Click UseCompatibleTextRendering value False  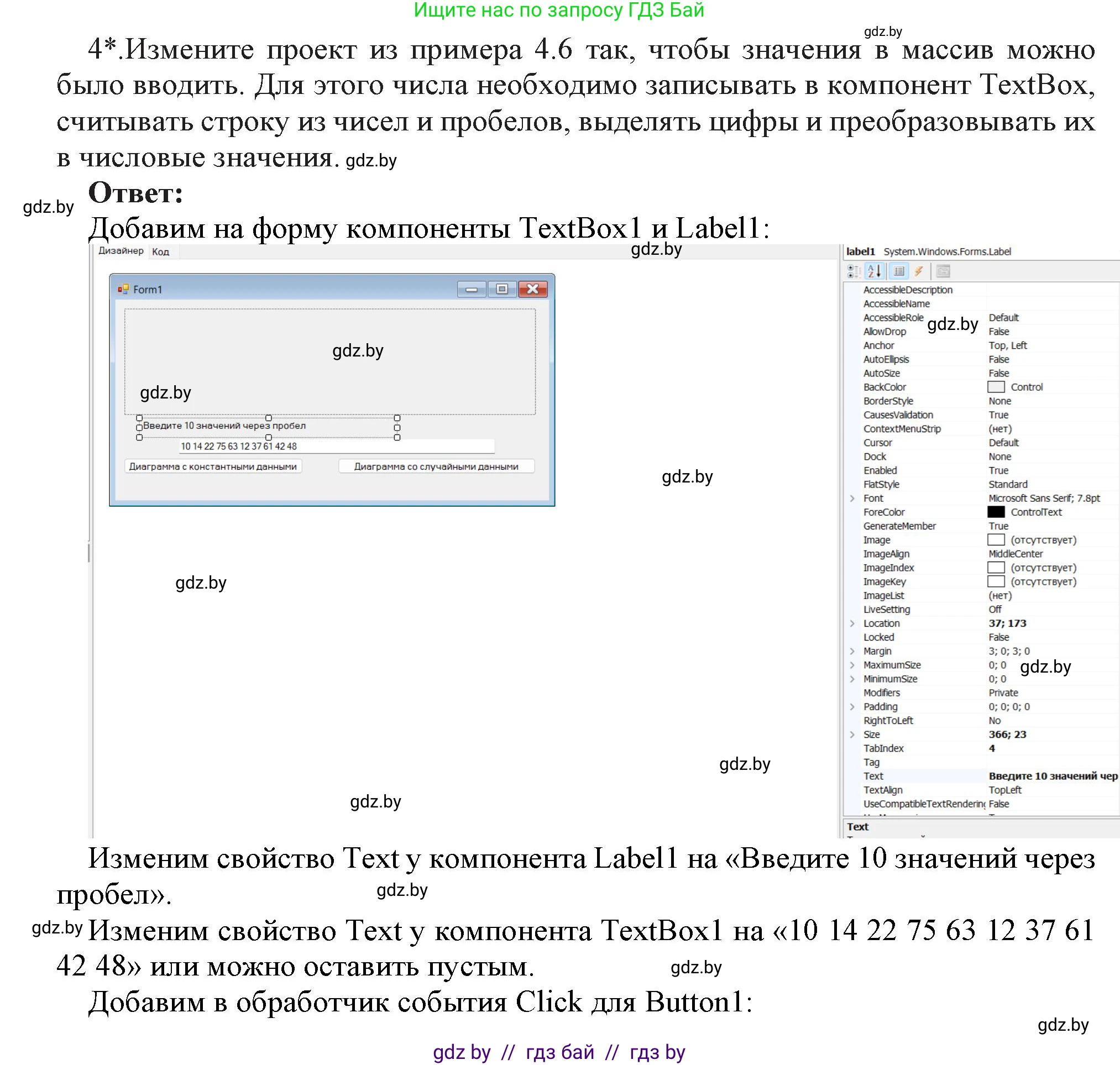(998, 804)
